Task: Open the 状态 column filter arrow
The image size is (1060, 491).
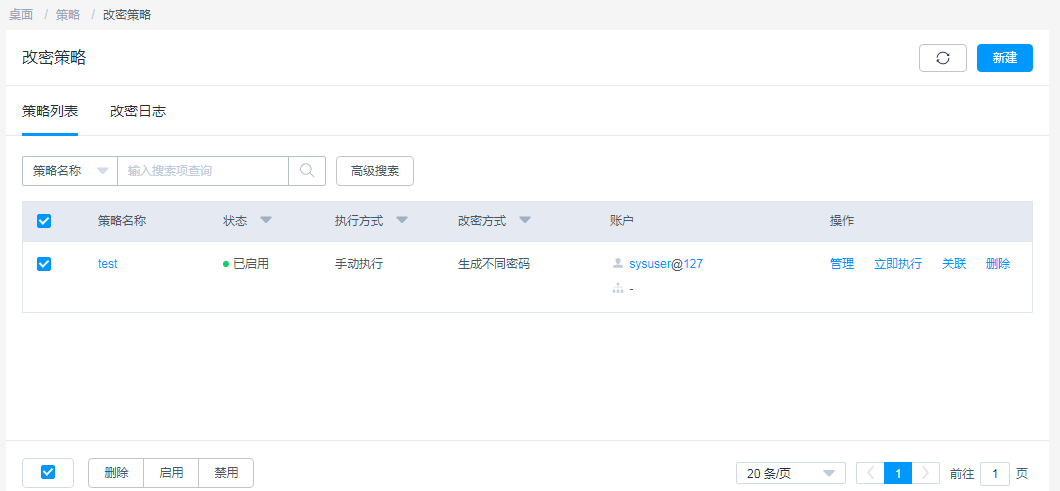Action: click(266, 220)
